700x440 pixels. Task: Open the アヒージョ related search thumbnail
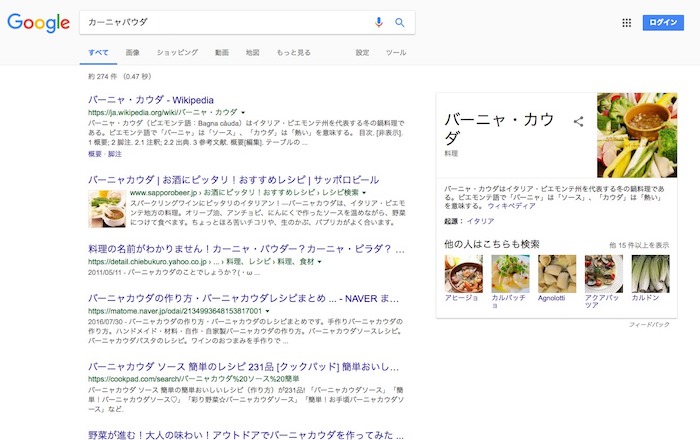point(463,274)
